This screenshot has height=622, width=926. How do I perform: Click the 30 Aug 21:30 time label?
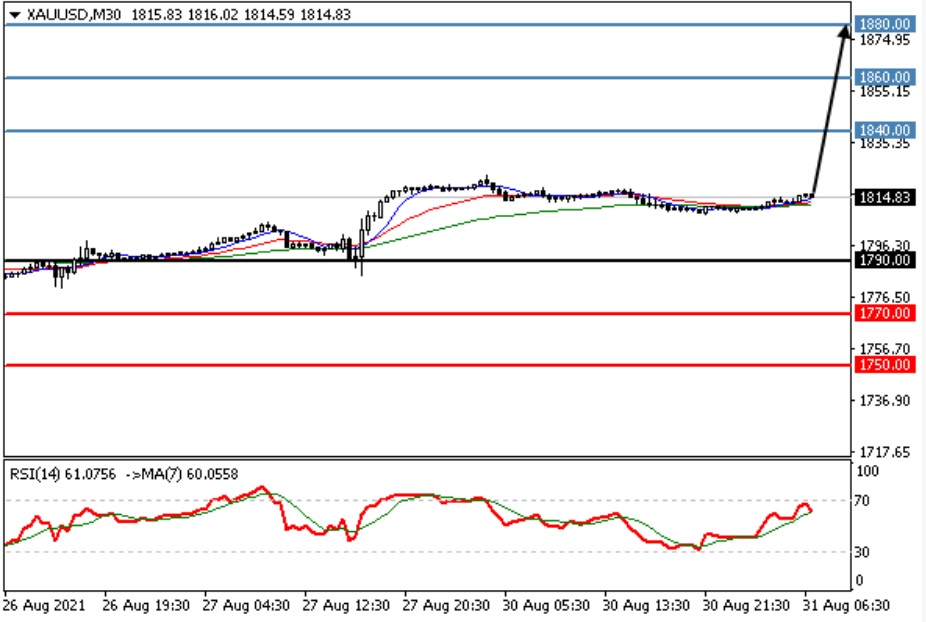[x=746, y=606]
